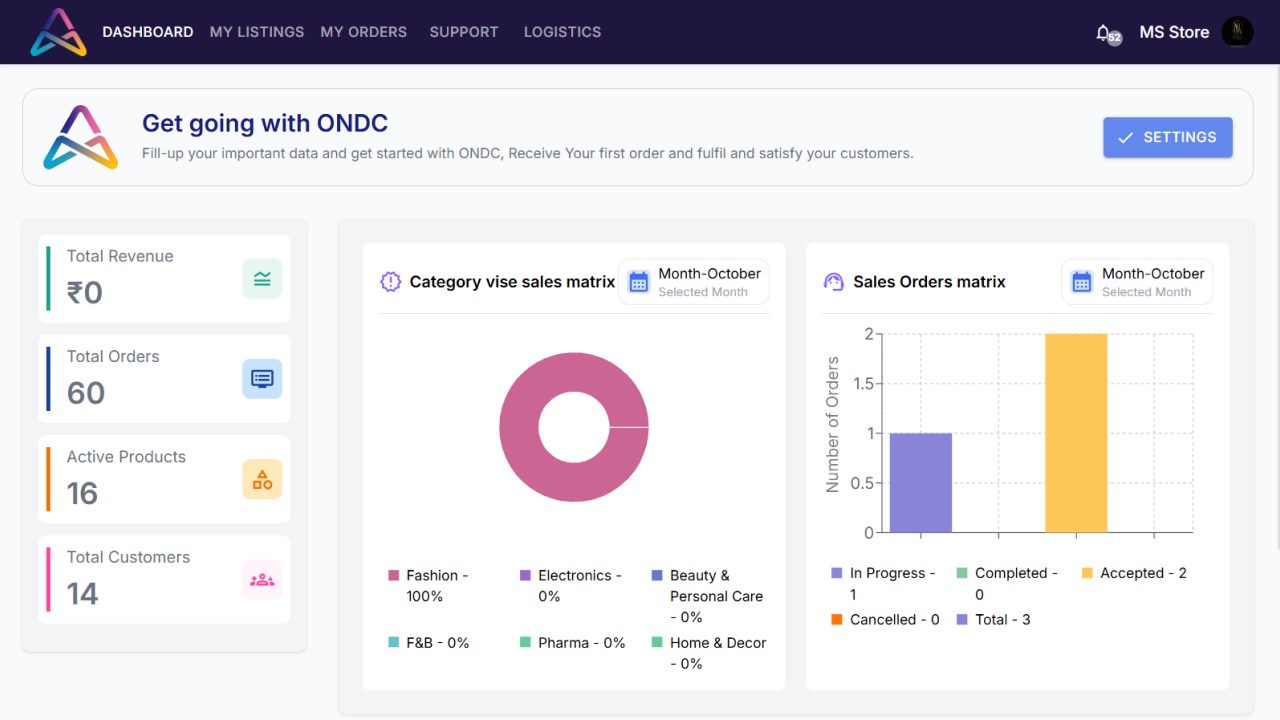Click the Sales Orders matrix headset icon

pyautogui.click(x=833, y=282)
